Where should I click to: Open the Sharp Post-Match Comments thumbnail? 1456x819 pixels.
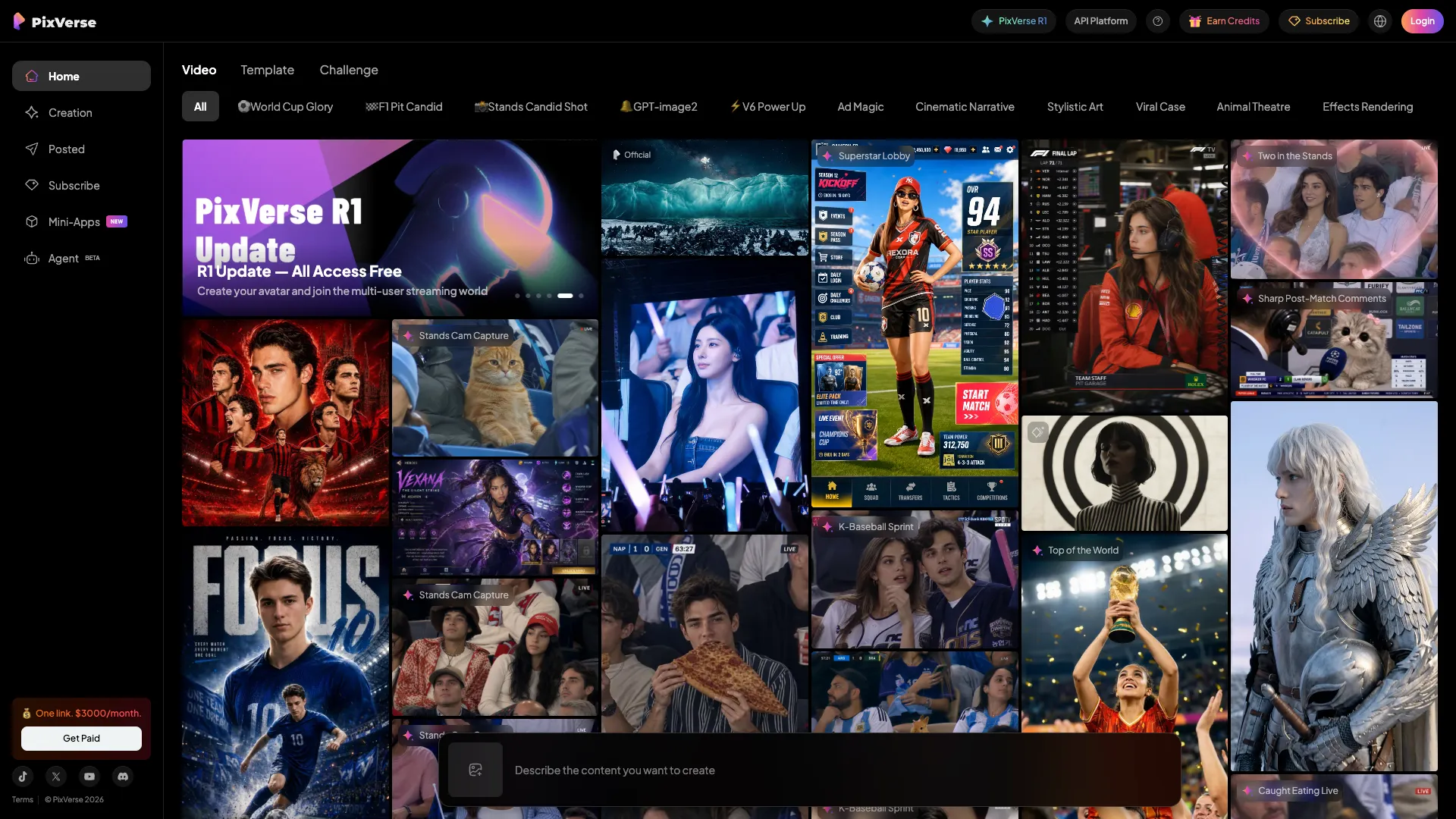tap(1334, 340)
